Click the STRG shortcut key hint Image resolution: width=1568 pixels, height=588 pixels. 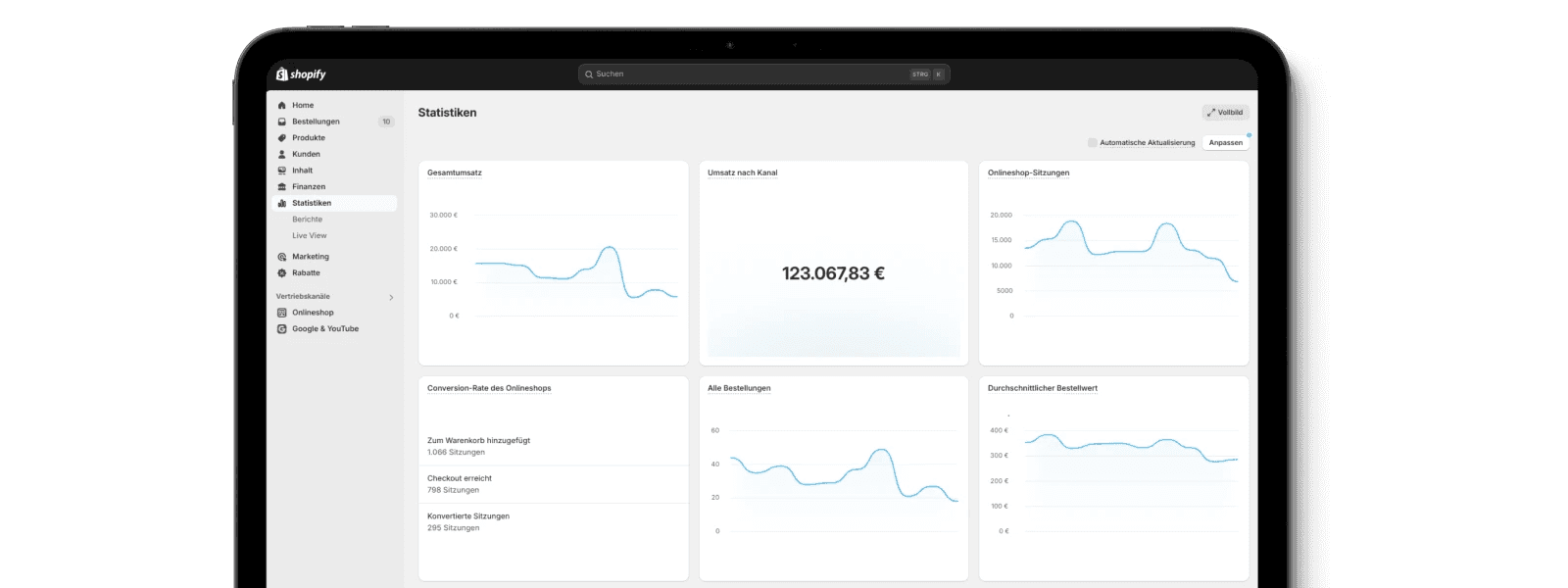coord(920,74)
